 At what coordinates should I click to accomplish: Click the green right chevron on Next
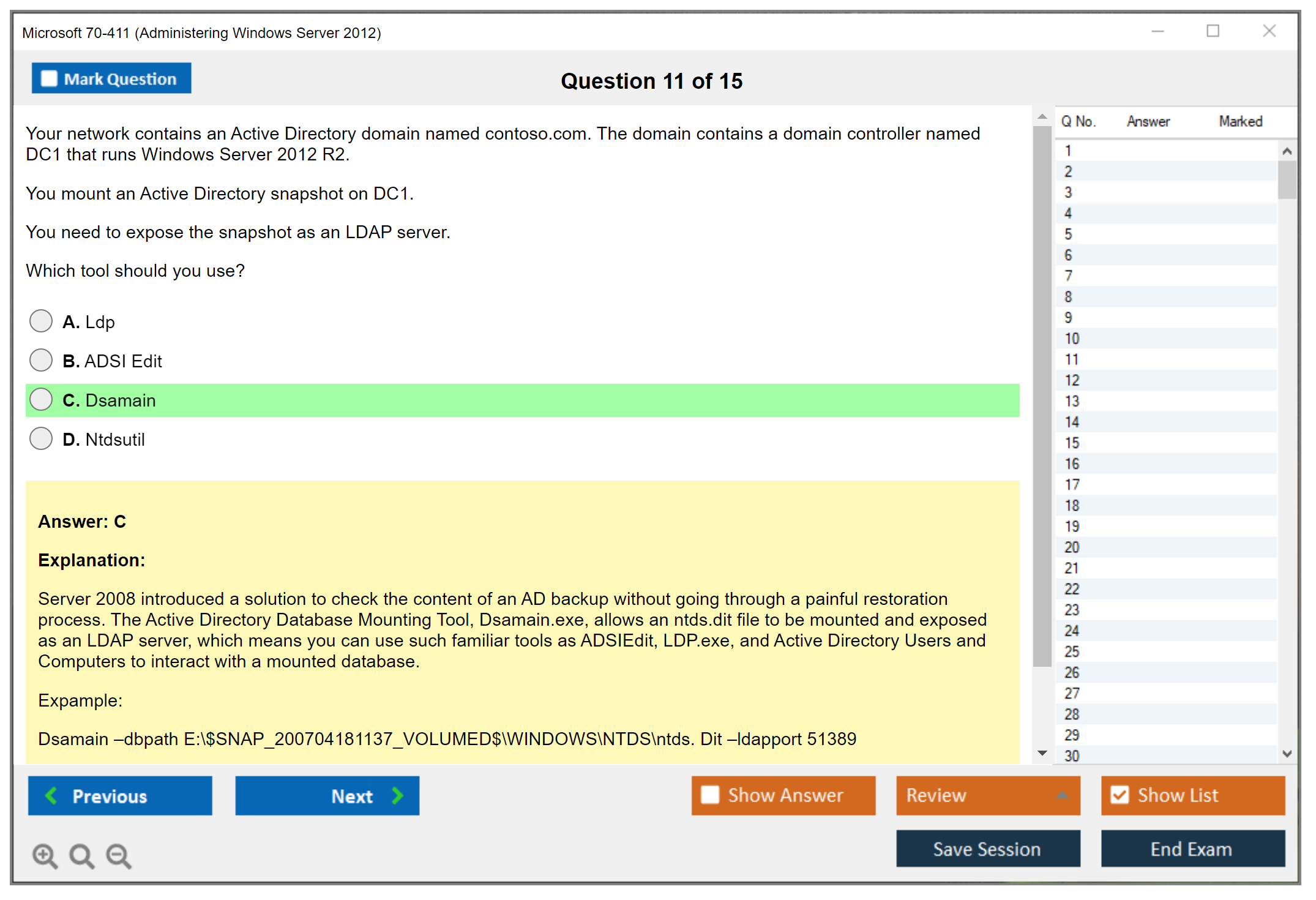[398, 795]
